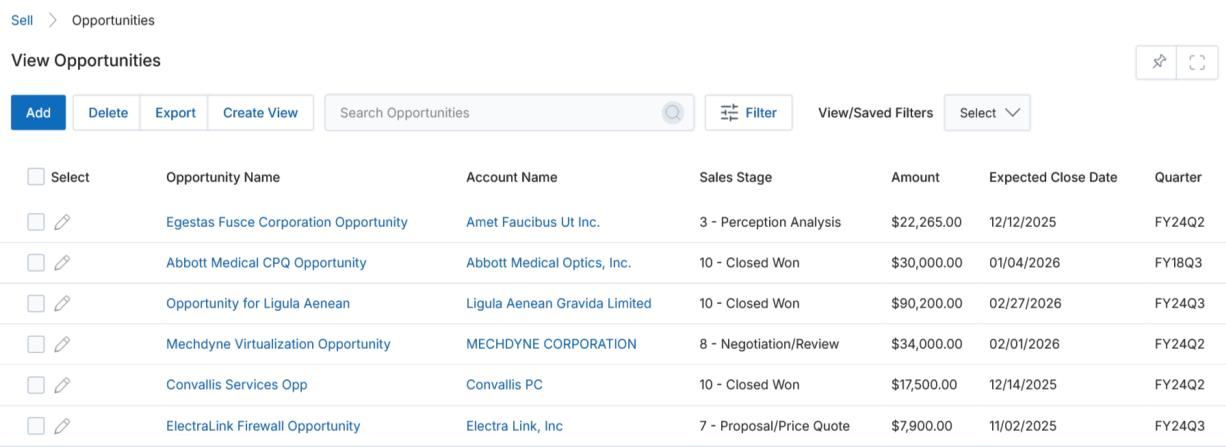Screen dimensions: 1226x447
Task: Click the Create View button
Action: [x=260, y=113]
